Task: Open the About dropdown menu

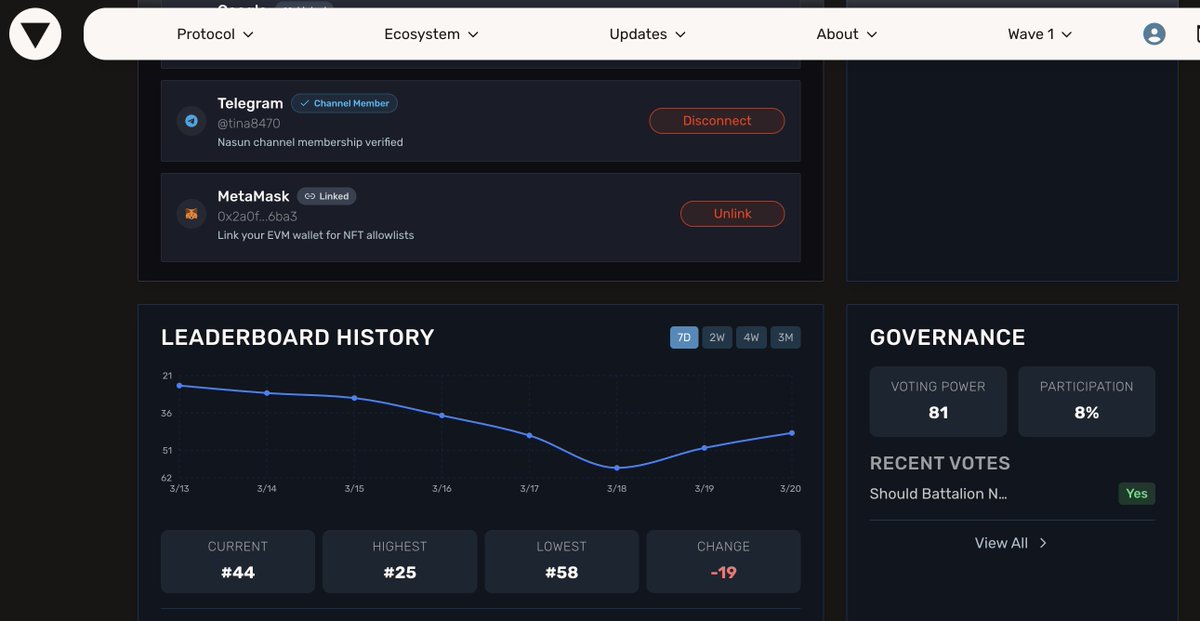Action: click(846, 34)
